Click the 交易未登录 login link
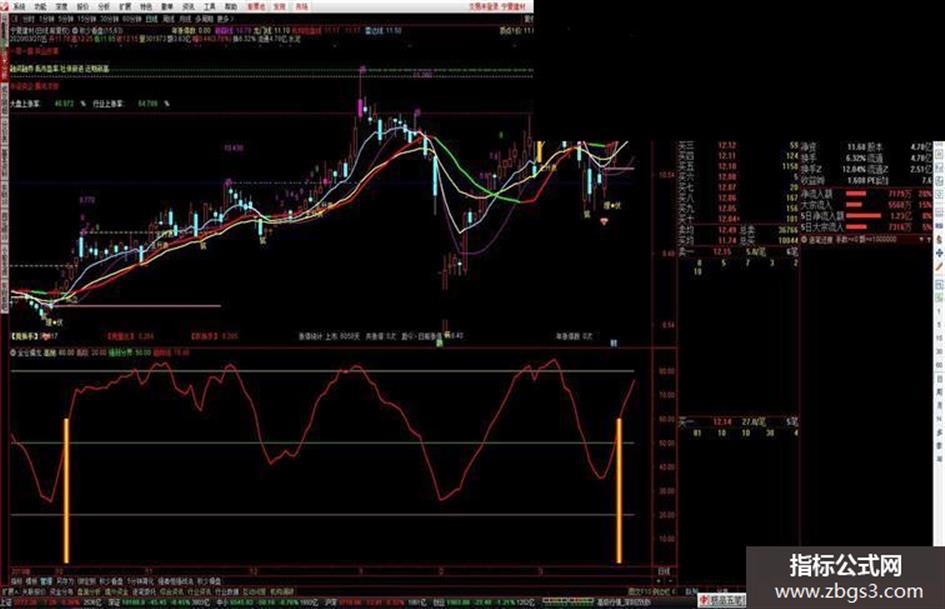This screenshot has height=609, width=945. (483, 6)
